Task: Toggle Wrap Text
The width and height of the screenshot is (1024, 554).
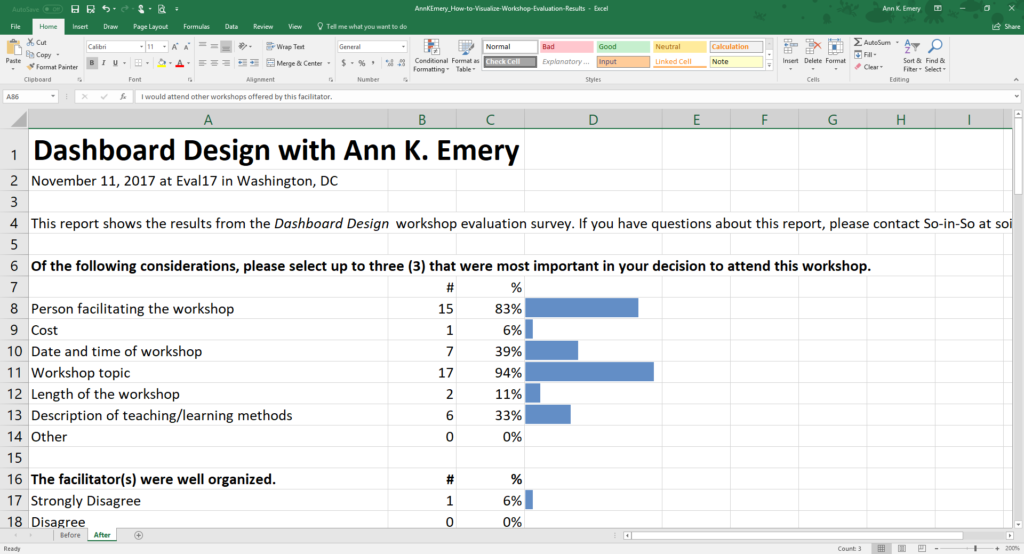Action: coord(285,46)
